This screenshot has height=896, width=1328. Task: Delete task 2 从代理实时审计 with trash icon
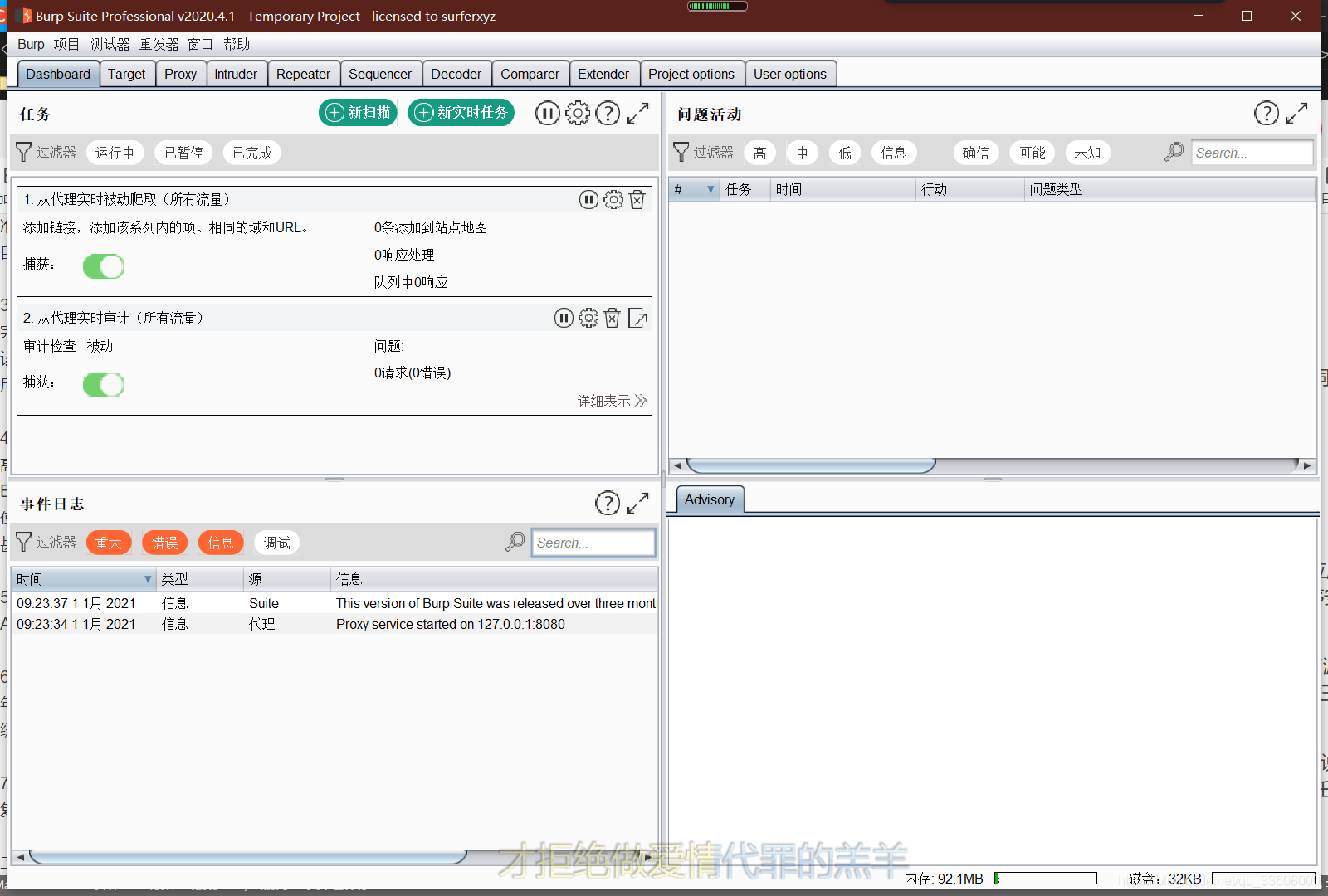point(612,318)
